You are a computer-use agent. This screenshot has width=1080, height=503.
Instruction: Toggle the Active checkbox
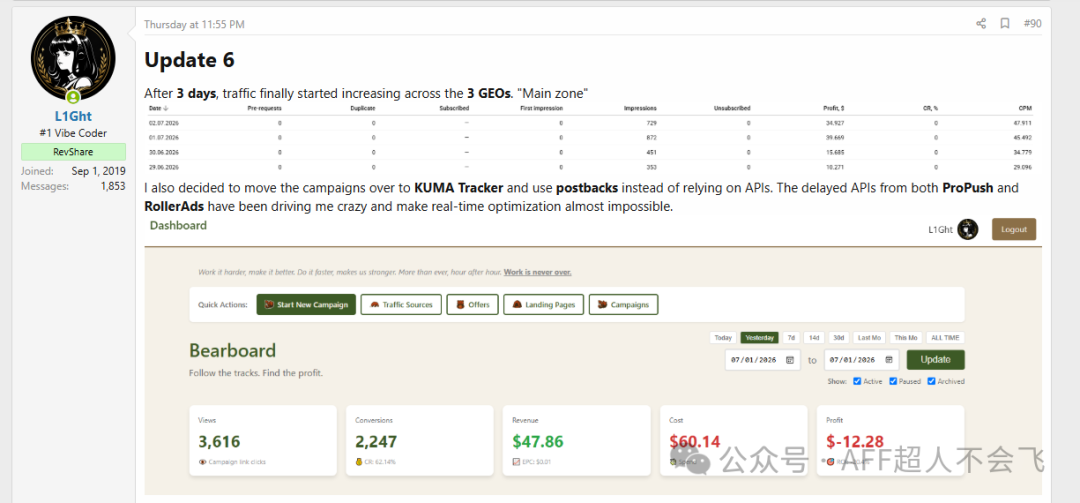[x=857, y=381]
